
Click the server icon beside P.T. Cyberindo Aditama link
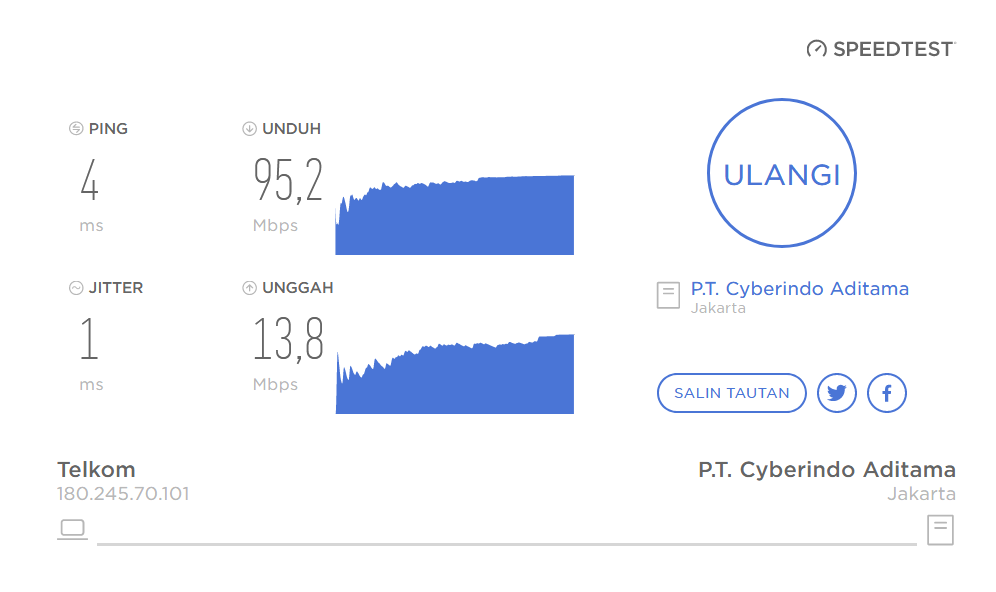tap(668, 295)
